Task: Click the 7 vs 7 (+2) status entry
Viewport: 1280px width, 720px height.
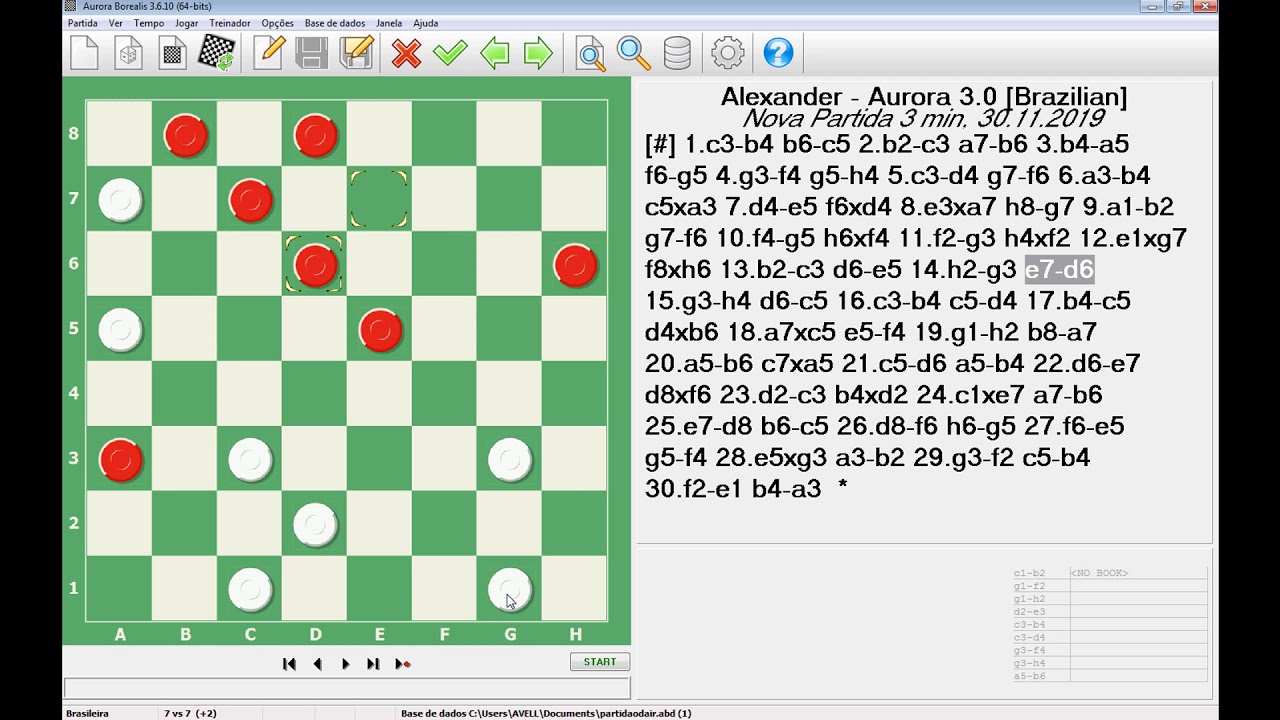Action: click(191, 713)
